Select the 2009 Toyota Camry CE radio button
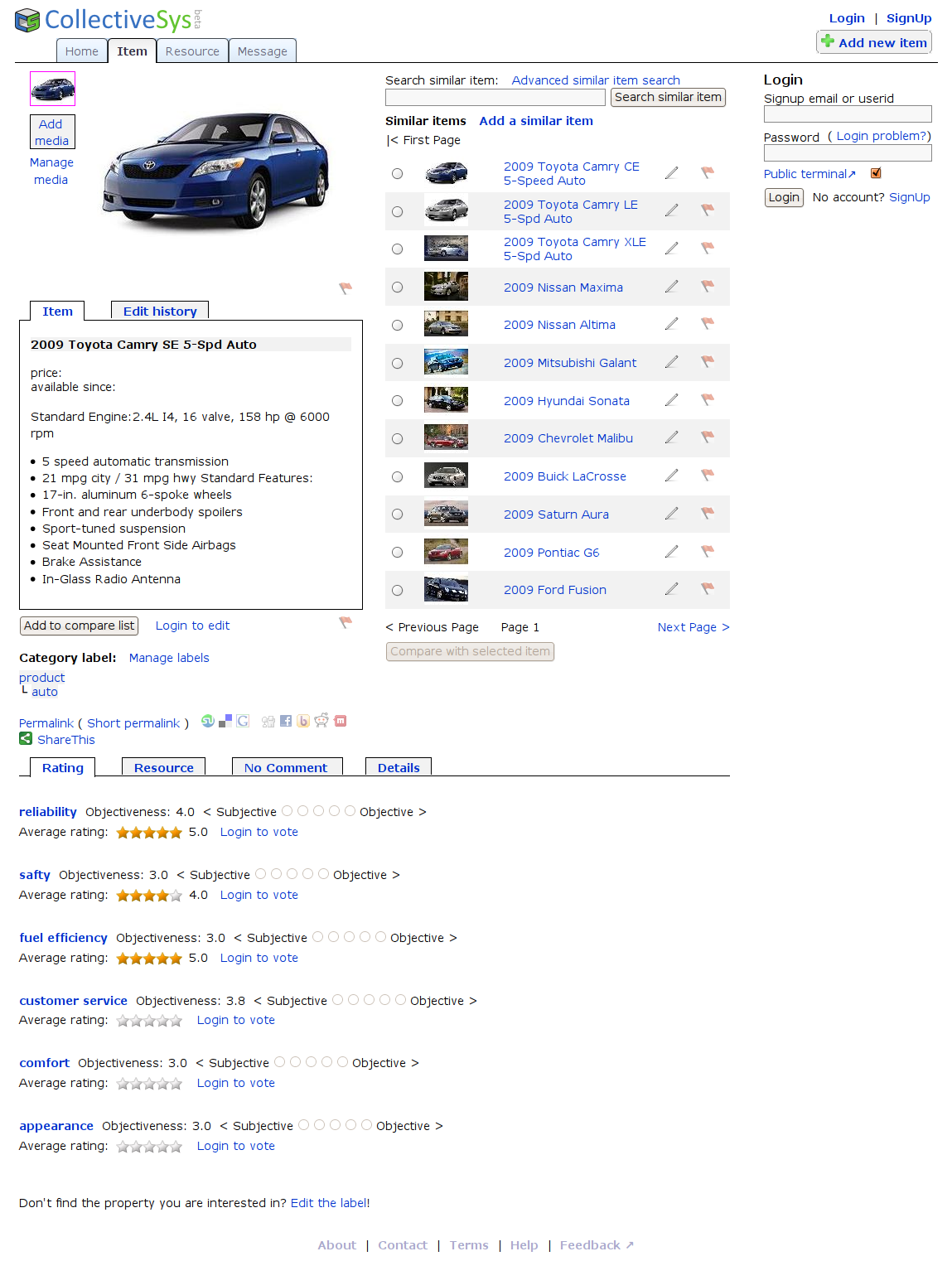952x1261 pixels. [x=398, y=173]
